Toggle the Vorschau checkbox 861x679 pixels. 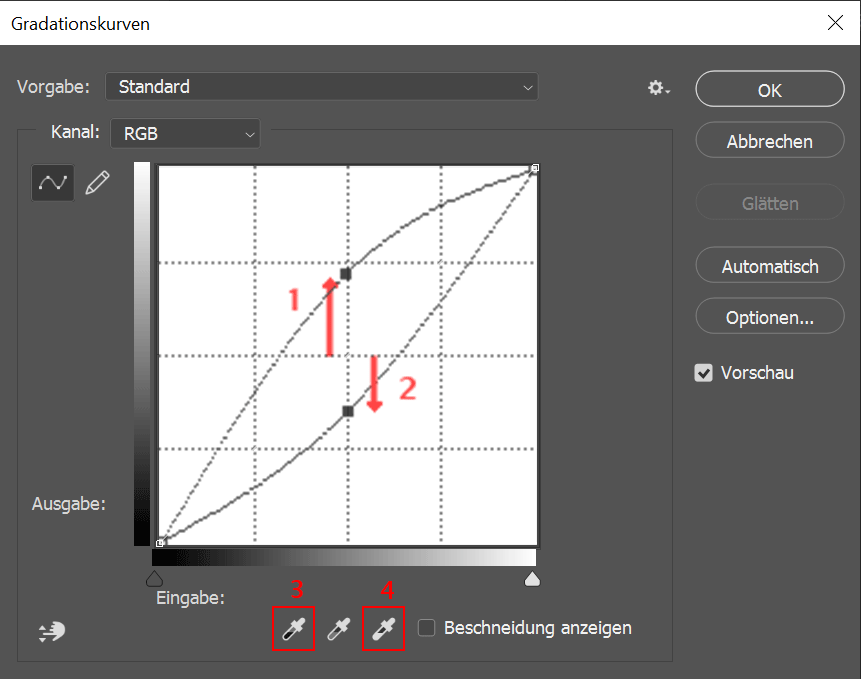coord(703,373)
